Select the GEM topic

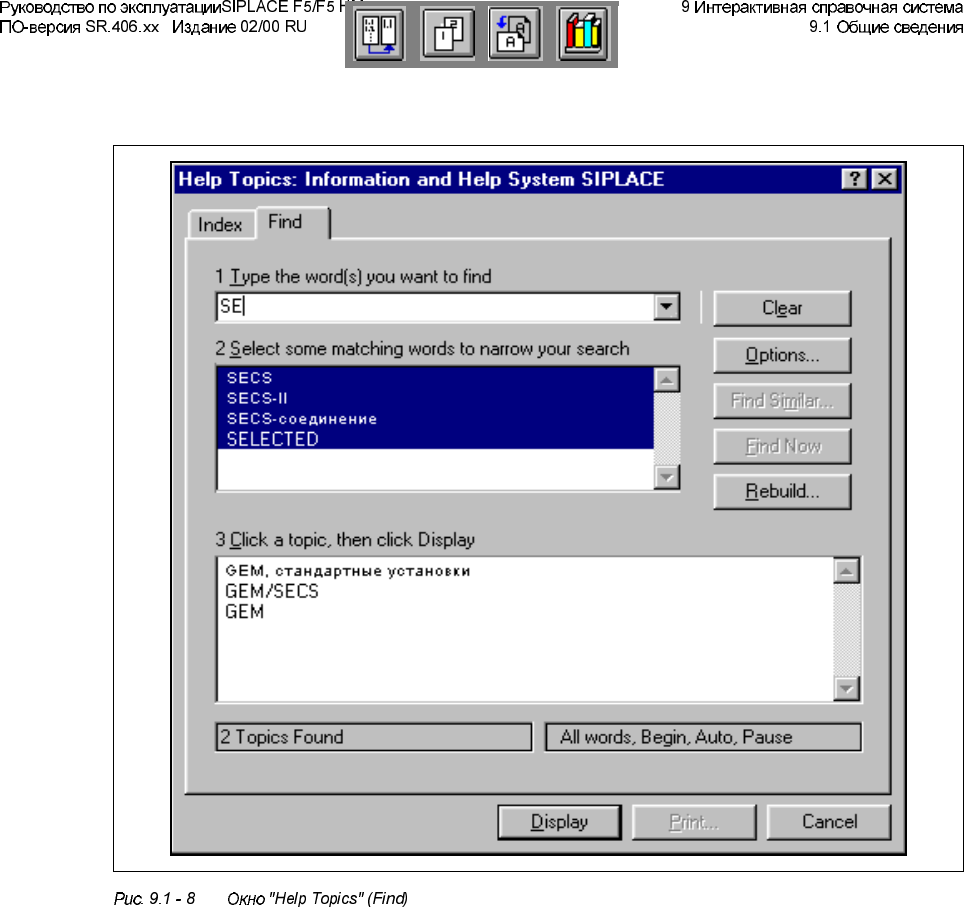click(x=245, y=612)
